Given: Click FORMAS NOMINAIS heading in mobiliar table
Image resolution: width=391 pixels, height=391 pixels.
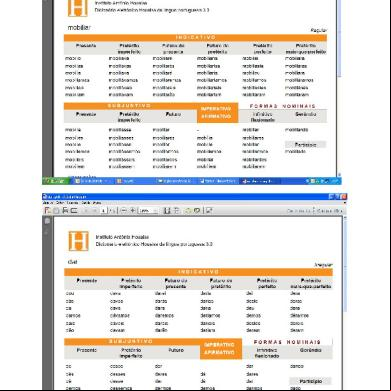Looking at the screenshot, I should 283,106.
